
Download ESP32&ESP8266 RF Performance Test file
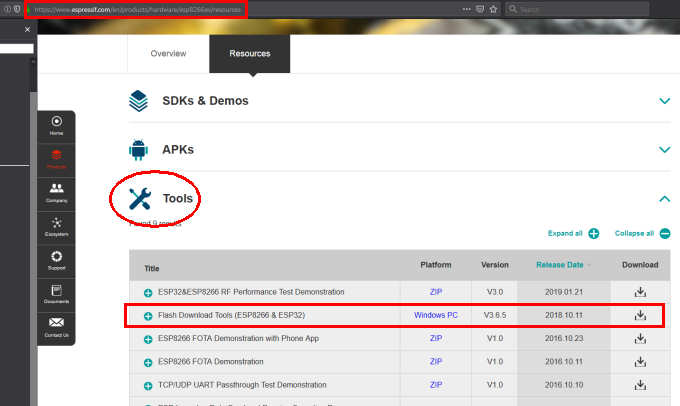click(x=640, y=292)
